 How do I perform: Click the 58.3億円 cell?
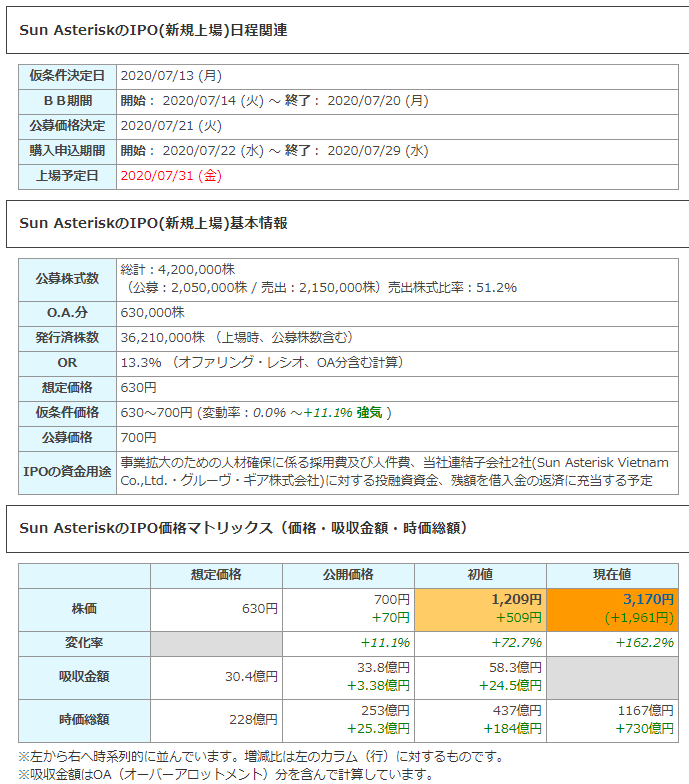pos(480,678)
